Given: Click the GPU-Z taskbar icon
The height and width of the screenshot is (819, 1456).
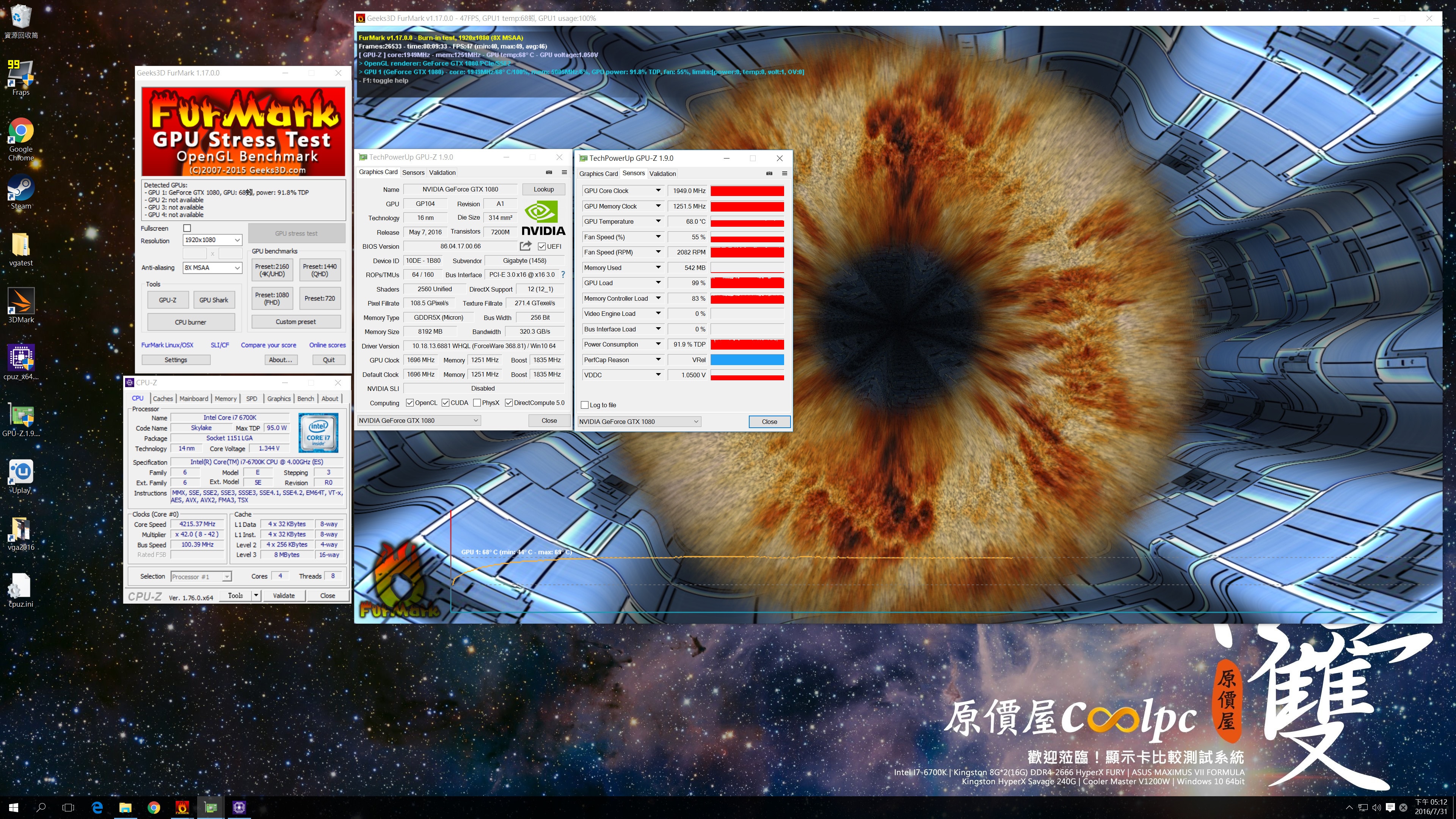Looking at the screenshot, I should click(x=211, y=808).
